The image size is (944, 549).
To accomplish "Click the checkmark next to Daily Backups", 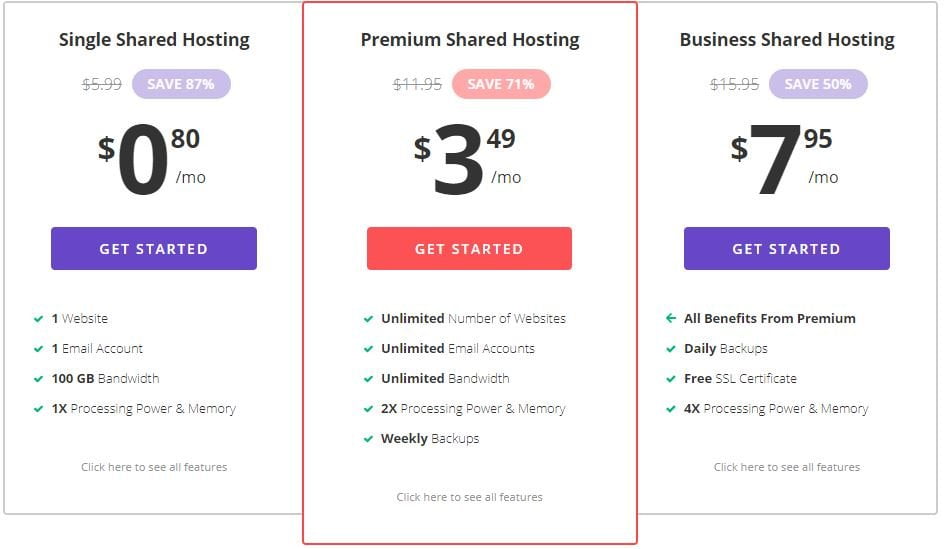I will point(671,349).
